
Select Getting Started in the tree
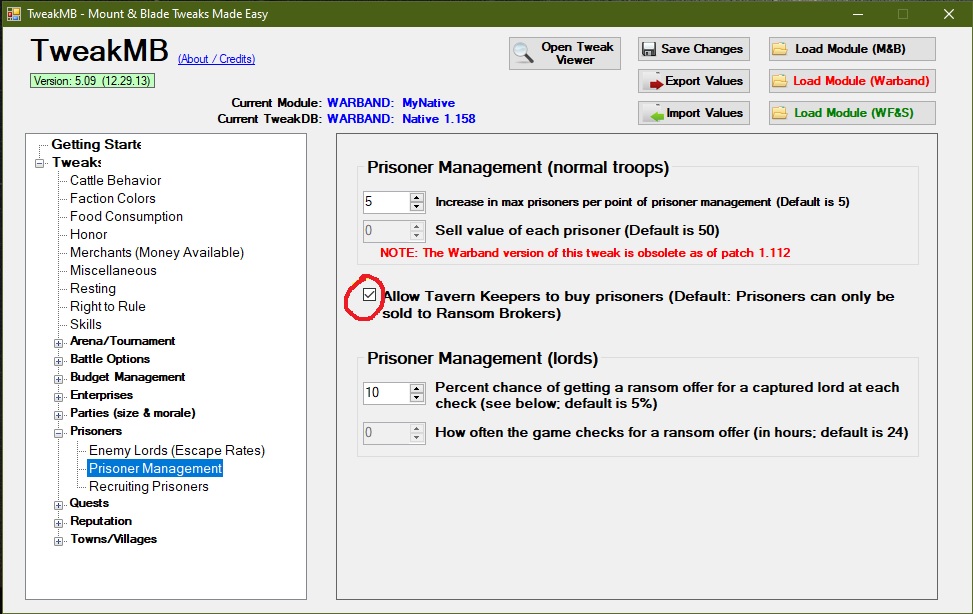point(96,144)
